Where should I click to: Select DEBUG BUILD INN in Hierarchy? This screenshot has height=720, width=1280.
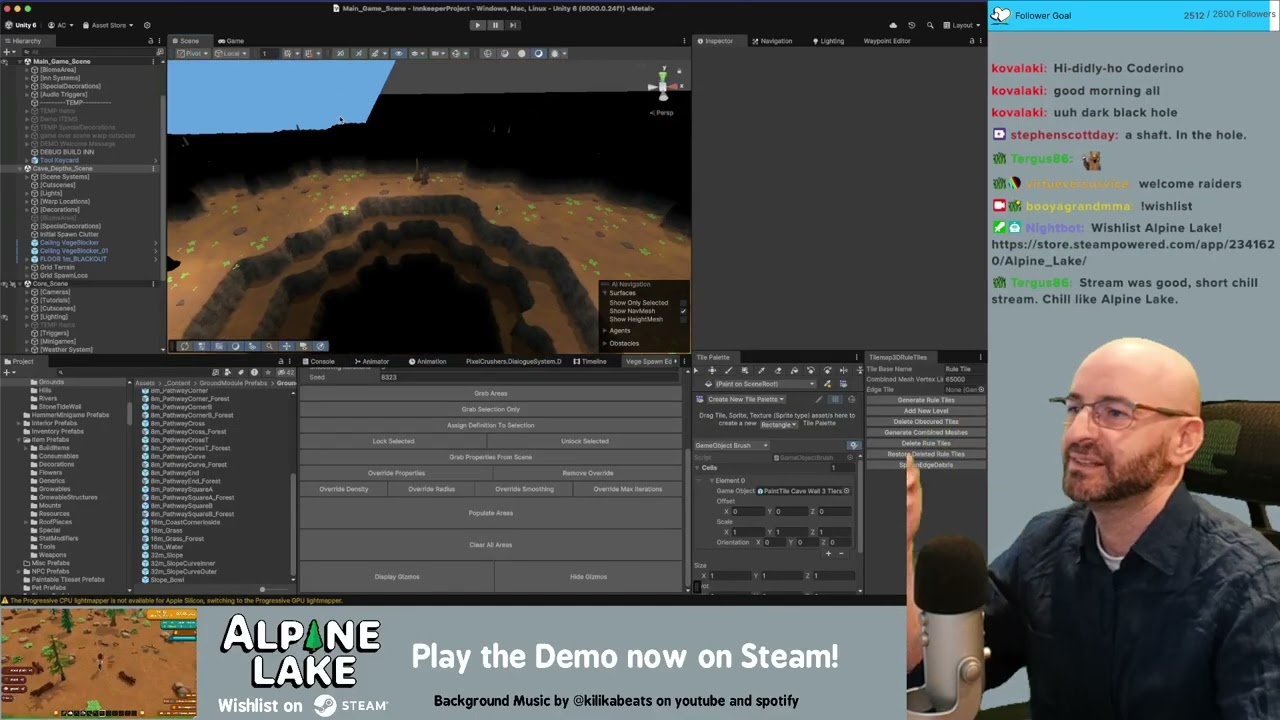pyautogui.click(x=67, y=152)
